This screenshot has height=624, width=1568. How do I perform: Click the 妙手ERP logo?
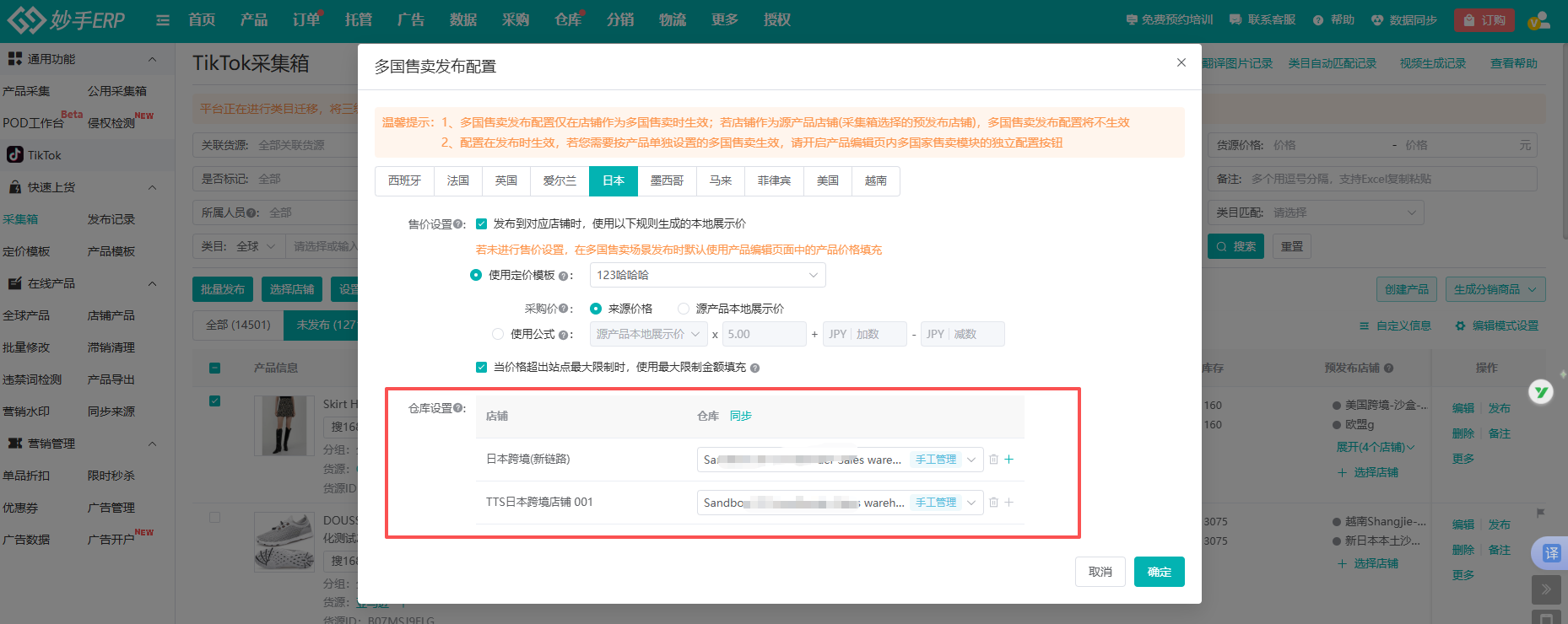66,19
